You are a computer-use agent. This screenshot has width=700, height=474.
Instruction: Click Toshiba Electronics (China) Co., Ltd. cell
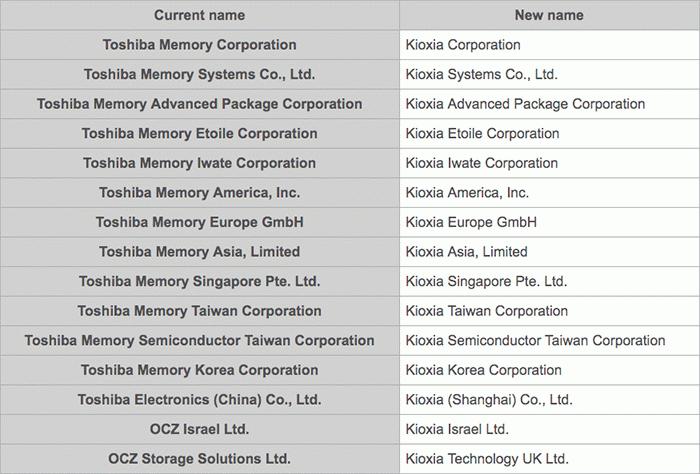199,400
